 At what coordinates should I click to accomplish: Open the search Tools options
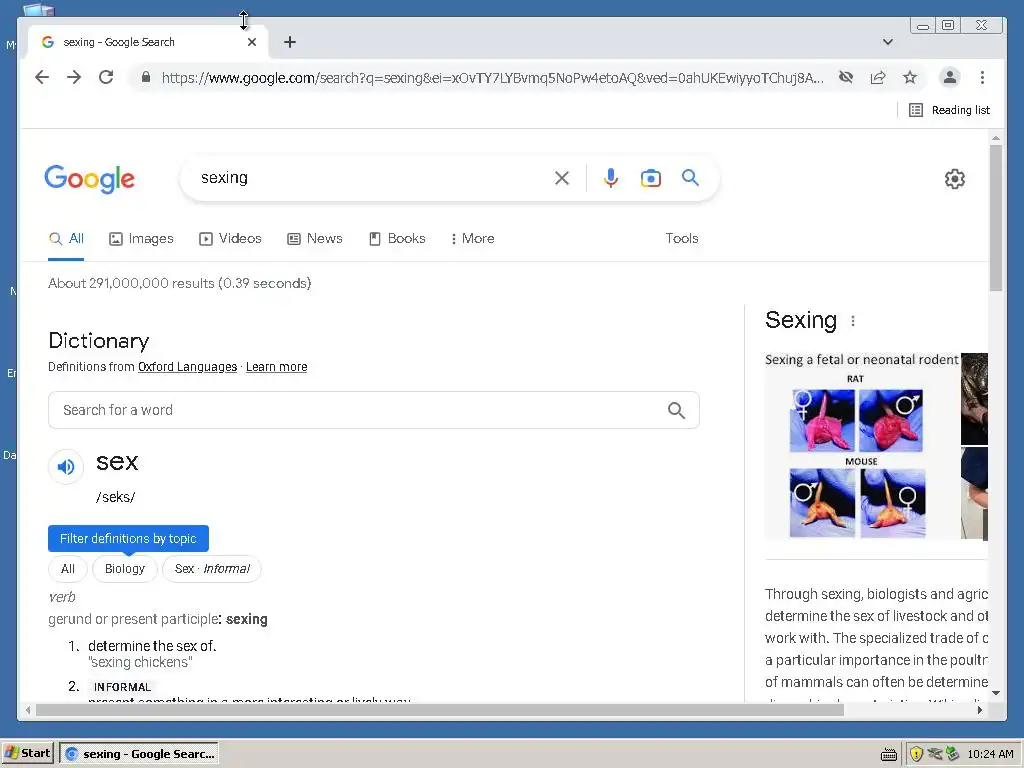(682, 238)
